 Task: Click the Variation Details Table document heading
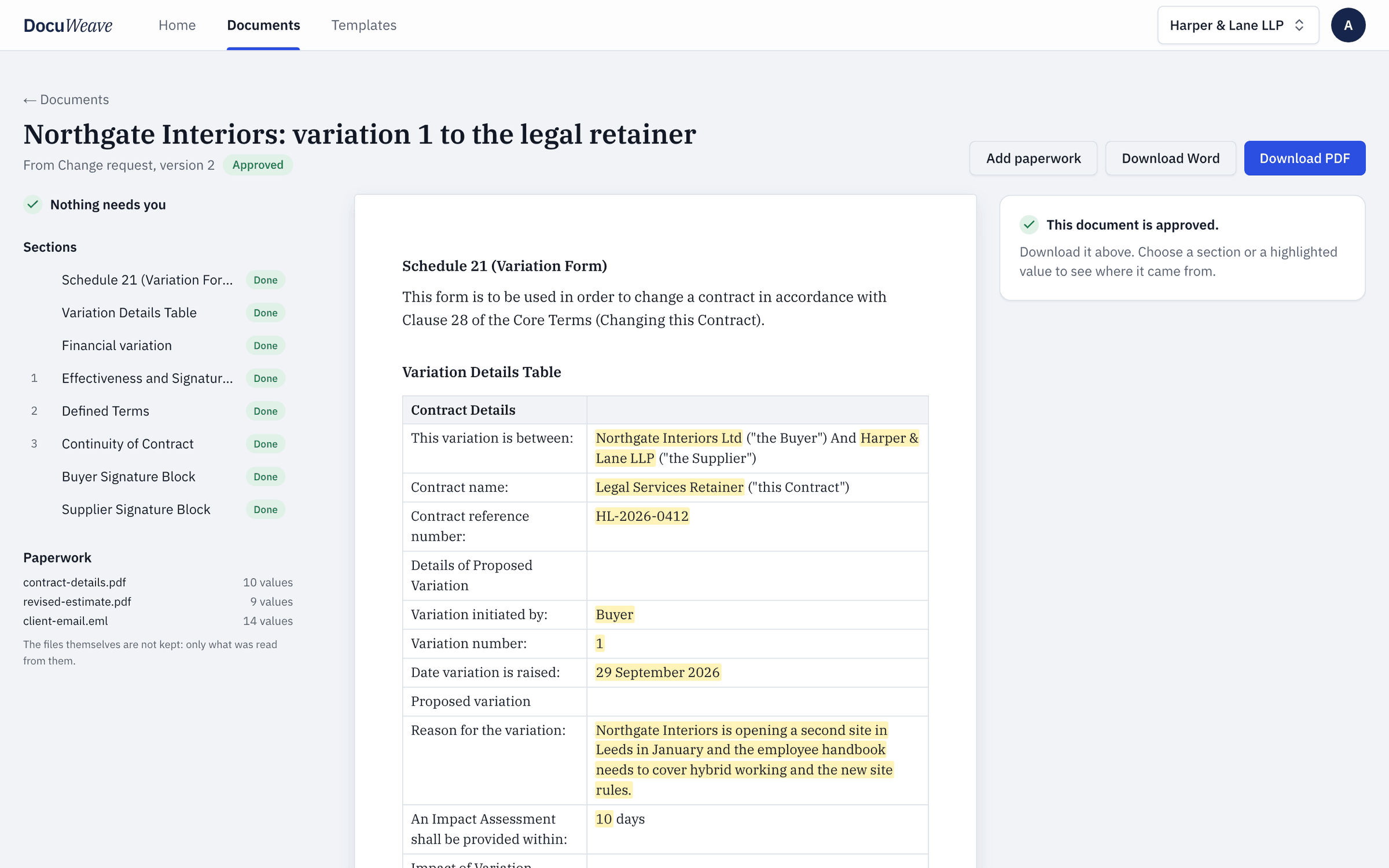(x=482, y=372)
